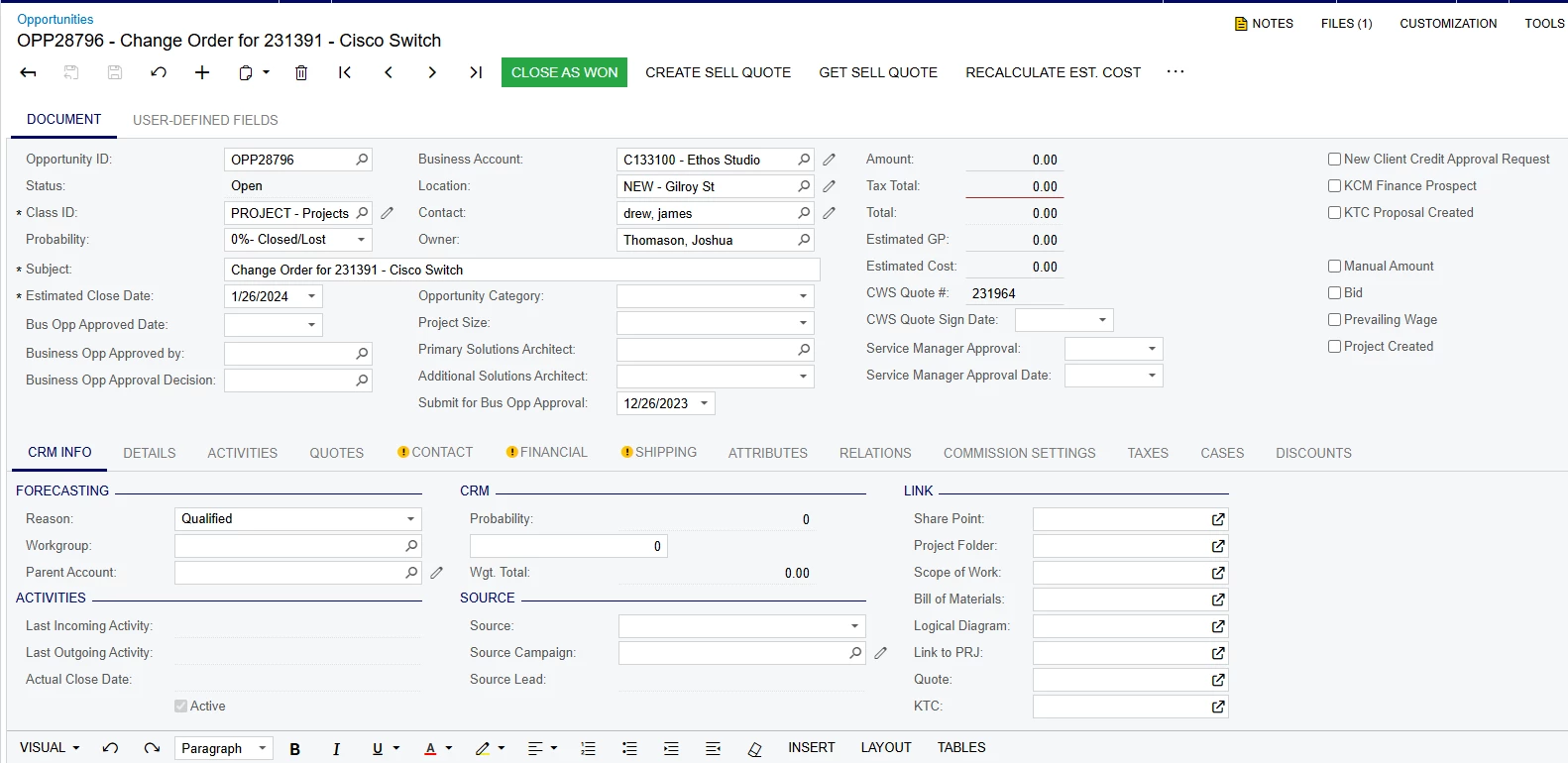Open the Estimated Close Date picker
This screenshot has height=763, width=1568.
coord(311,296)
